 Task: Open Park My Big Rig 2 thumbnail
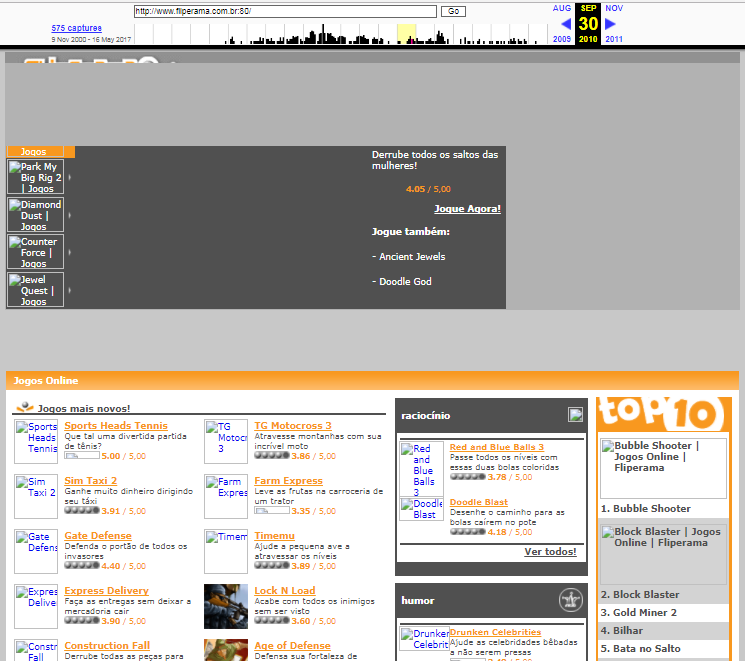35,177
